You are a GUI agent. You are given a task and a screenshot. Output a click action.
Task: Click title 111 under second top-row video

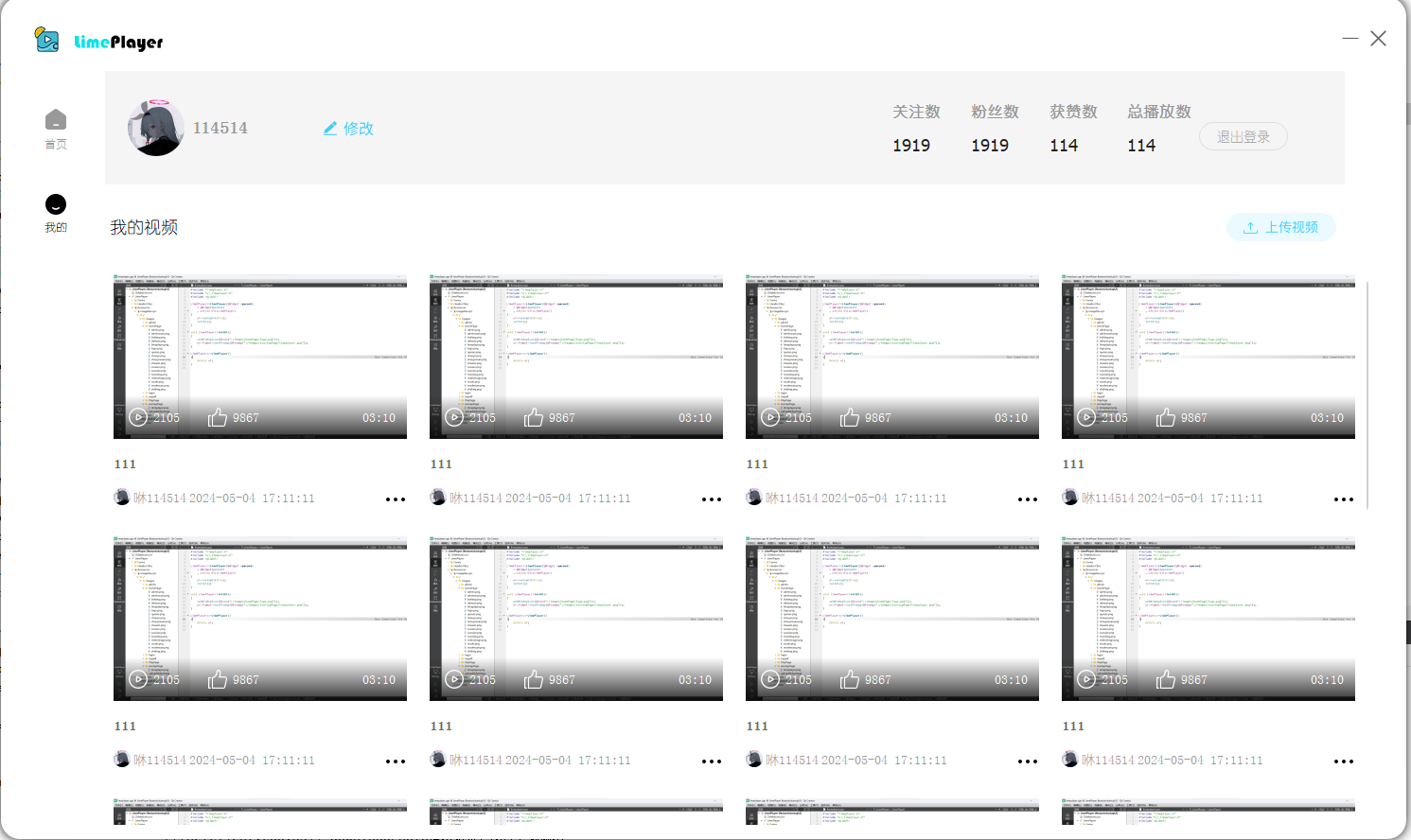click(x=441, y=464)
